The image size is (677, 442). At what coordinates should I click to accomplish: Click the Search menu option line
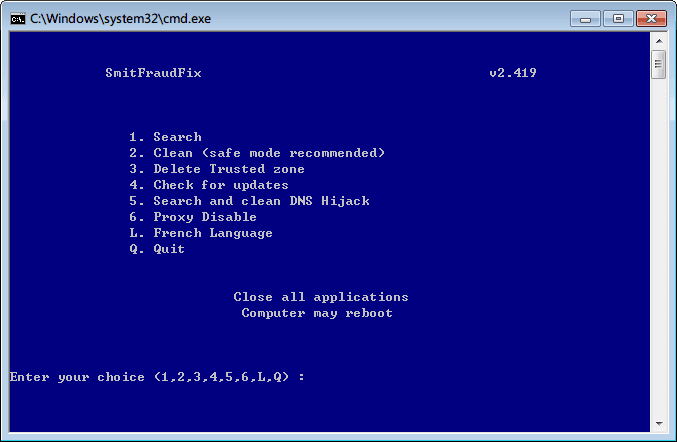(165, 137)
